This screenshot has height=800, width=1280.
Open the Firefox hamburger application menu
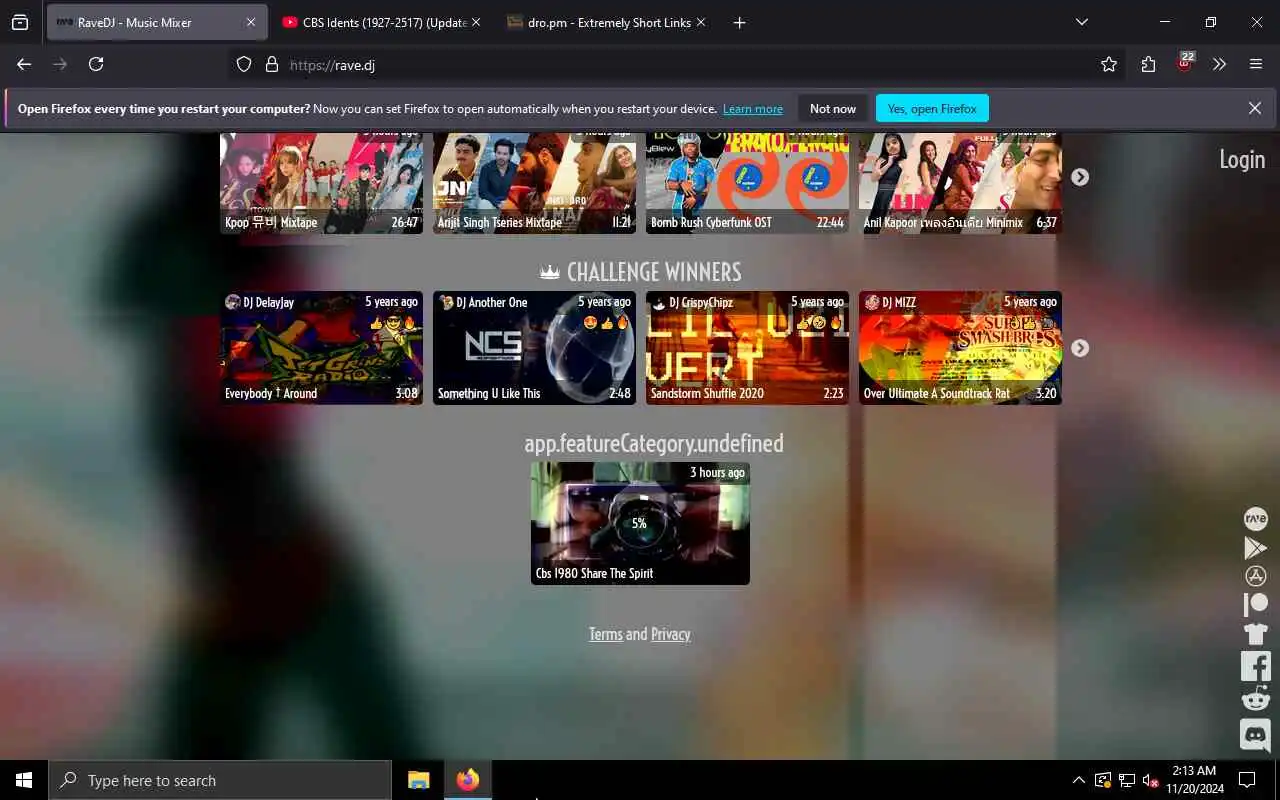[x=1256, y=64]
